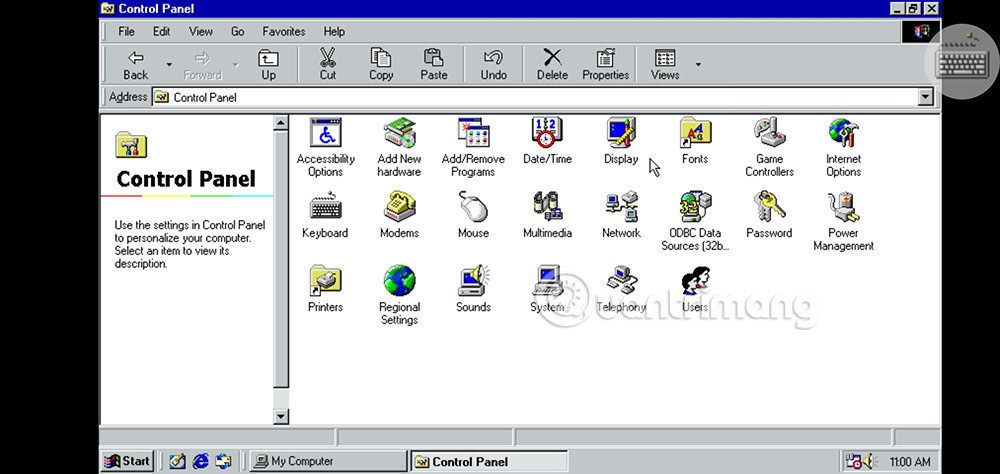This screenshot has height=474, width=1000.
Task: Open the Favorites menu
Action: pyautogui.click(x=283, y=32)
